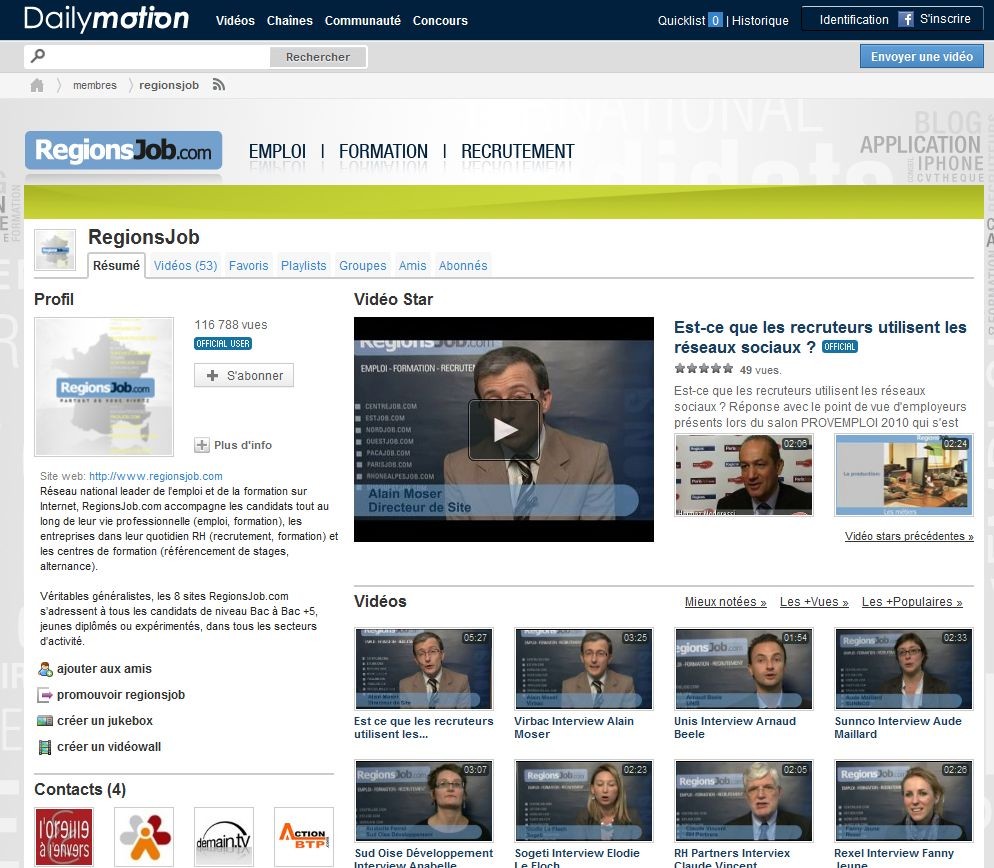Click the FORMATION banner link
The width and height of the screenshot is (994, 868).
pyautogui.click(x=383, y=152)
